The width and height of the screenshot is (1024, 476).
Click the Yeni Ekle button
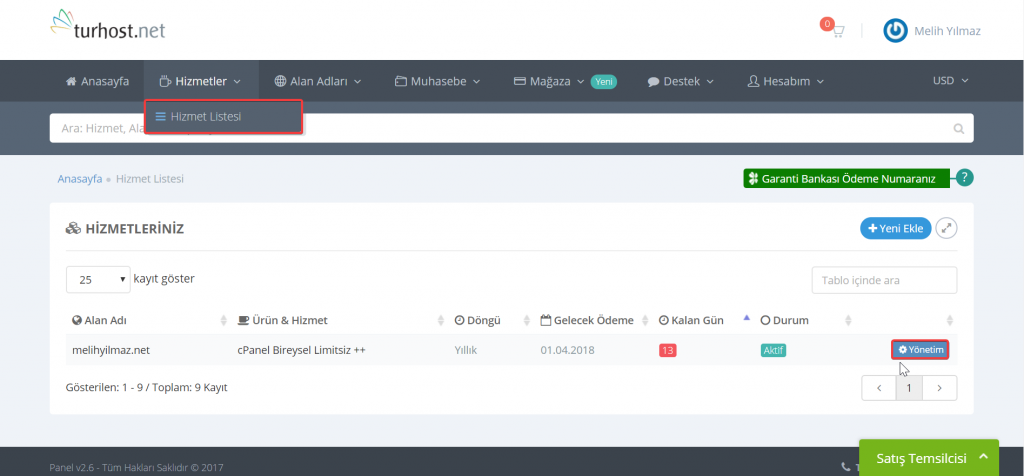[895, 229]
